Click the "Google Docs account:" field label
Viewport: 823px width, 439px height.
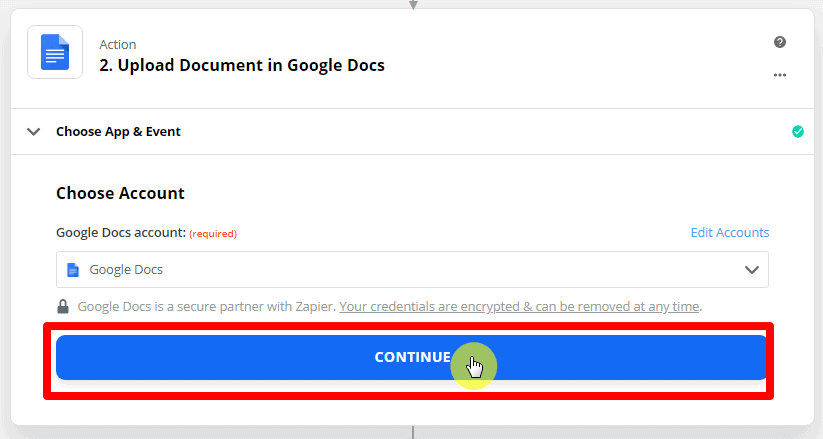point(121,233)
